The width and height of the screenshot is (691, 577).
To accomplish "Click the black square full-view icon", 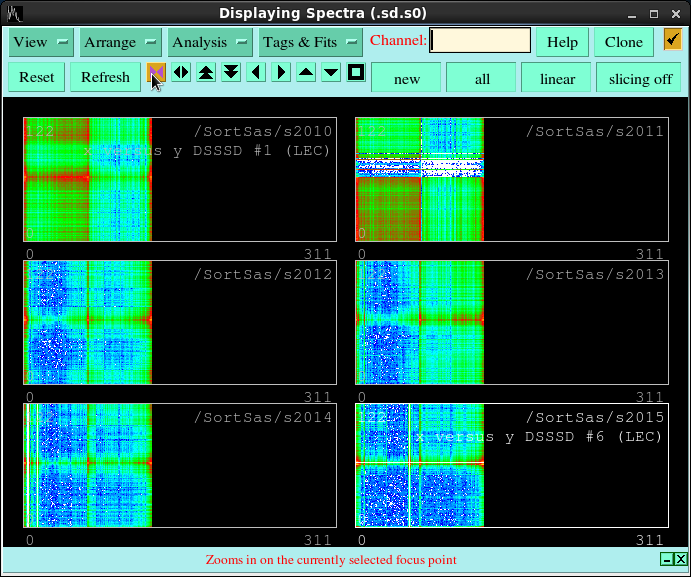I will pos(356,72).
